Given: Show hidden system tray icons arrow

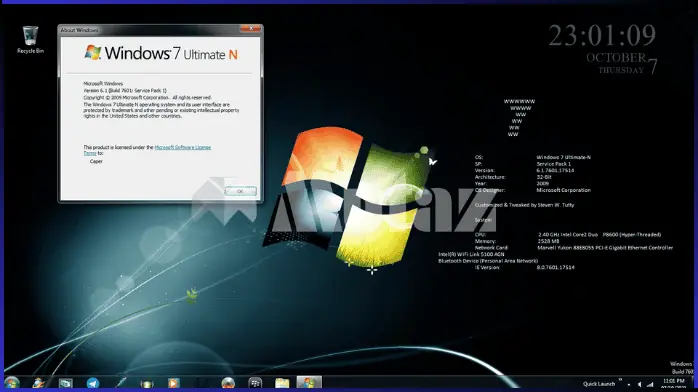Looking at the screenshot, I should pyautogui.click(x=629, y=384).
